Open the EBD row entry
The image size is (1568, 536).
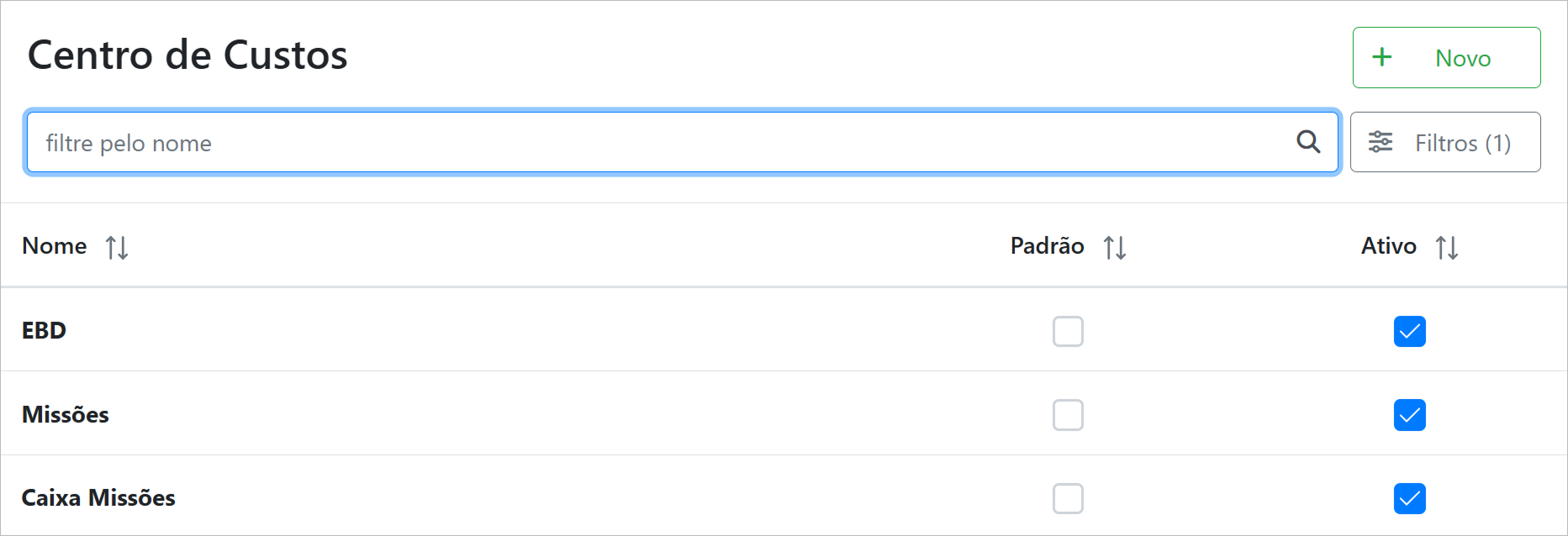point(44,330)
